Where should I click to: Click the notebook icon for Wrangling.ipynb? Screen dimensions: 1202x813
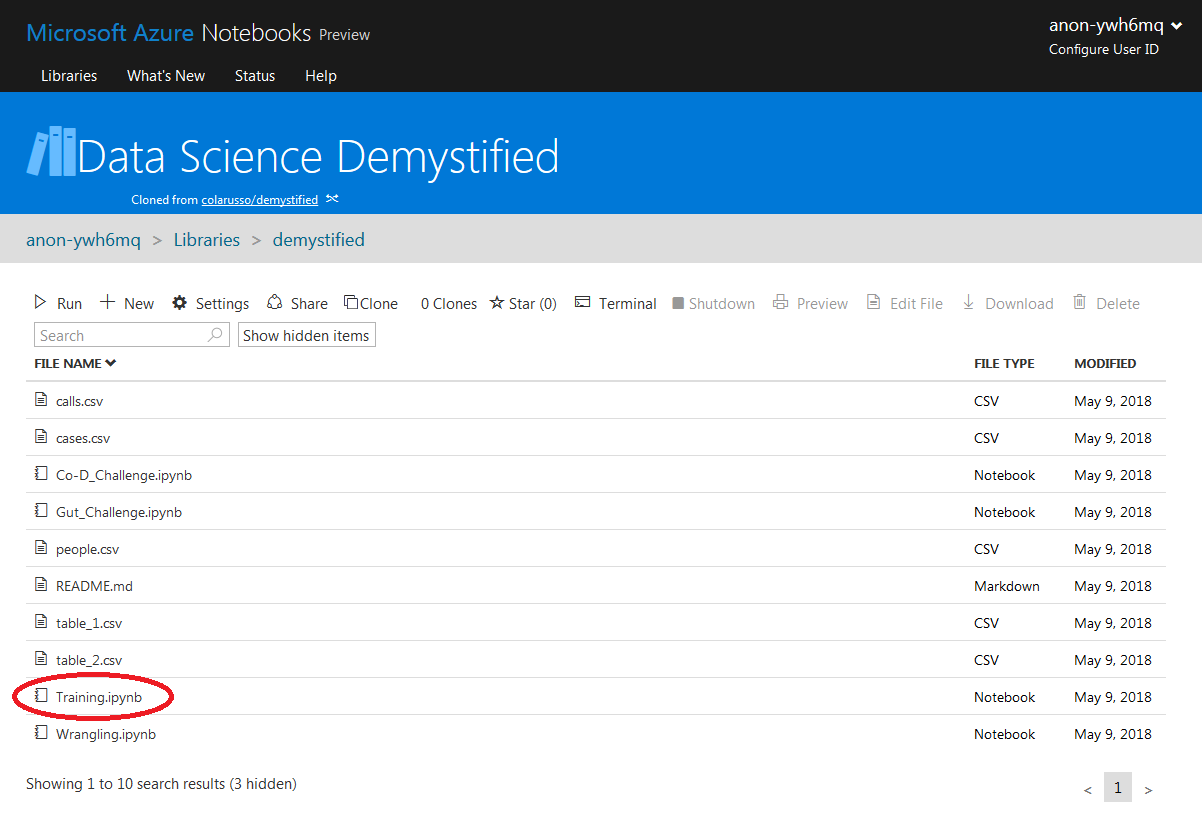coord(41,733)
